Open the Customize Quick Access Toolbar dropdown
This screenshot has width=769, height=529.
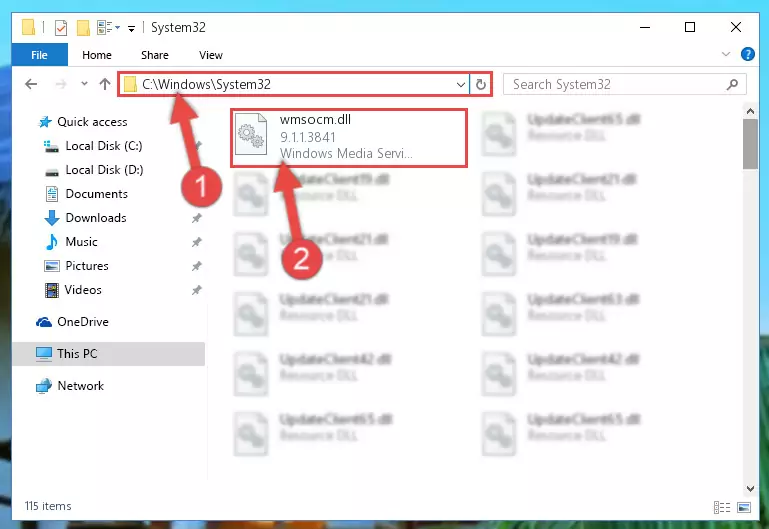click(131, 28)
